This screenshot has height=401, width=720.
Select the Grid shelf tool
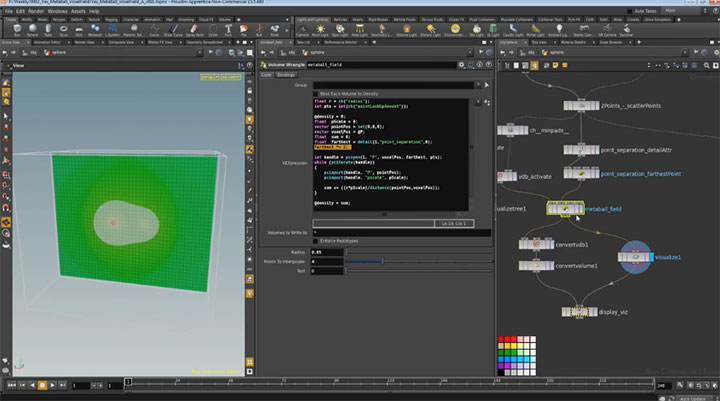point(79,30)
